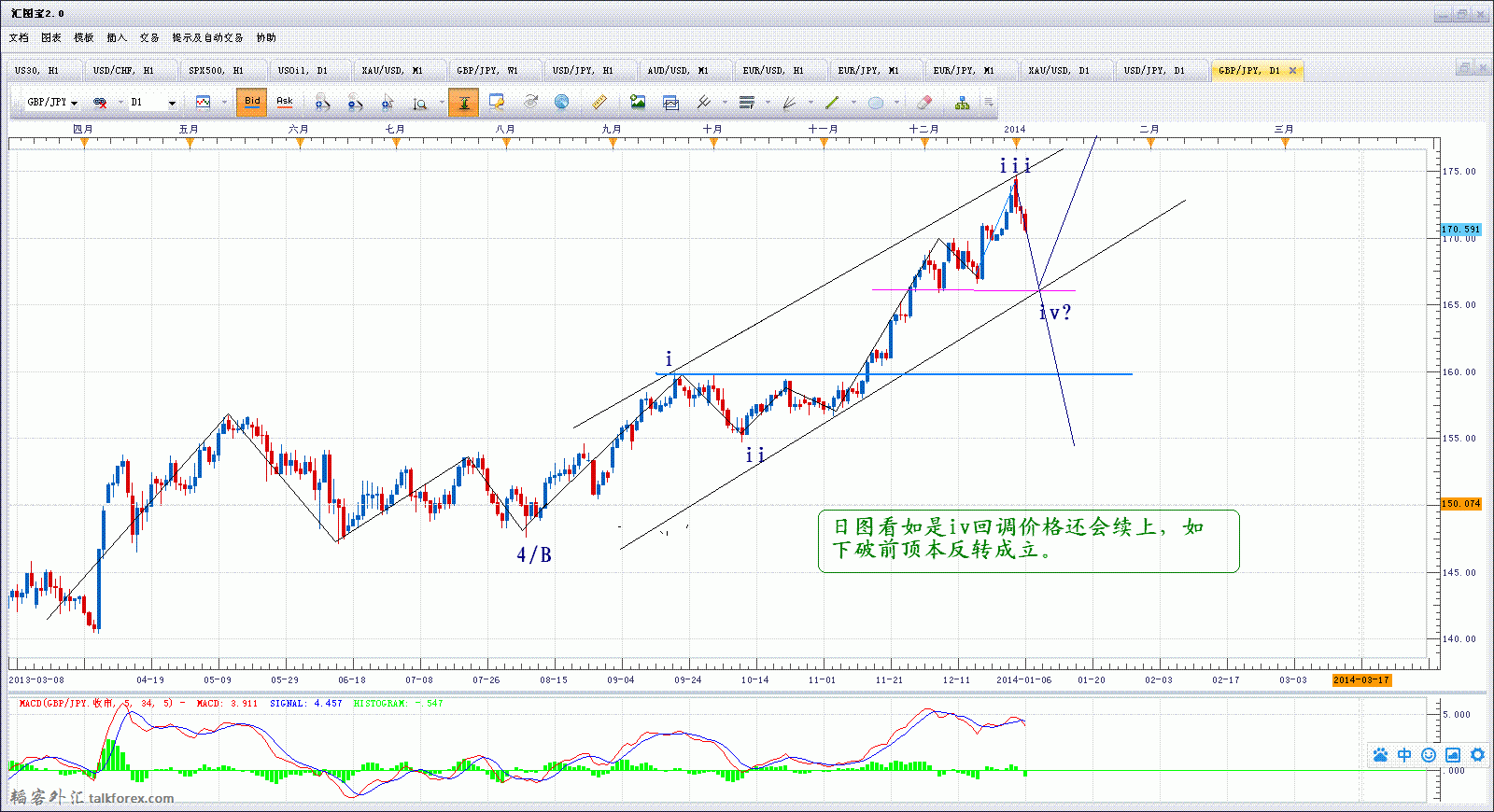The image size is (1494, 812).
Task: Select the zoom area magnifier tool
Action: (x=419, y=104)
